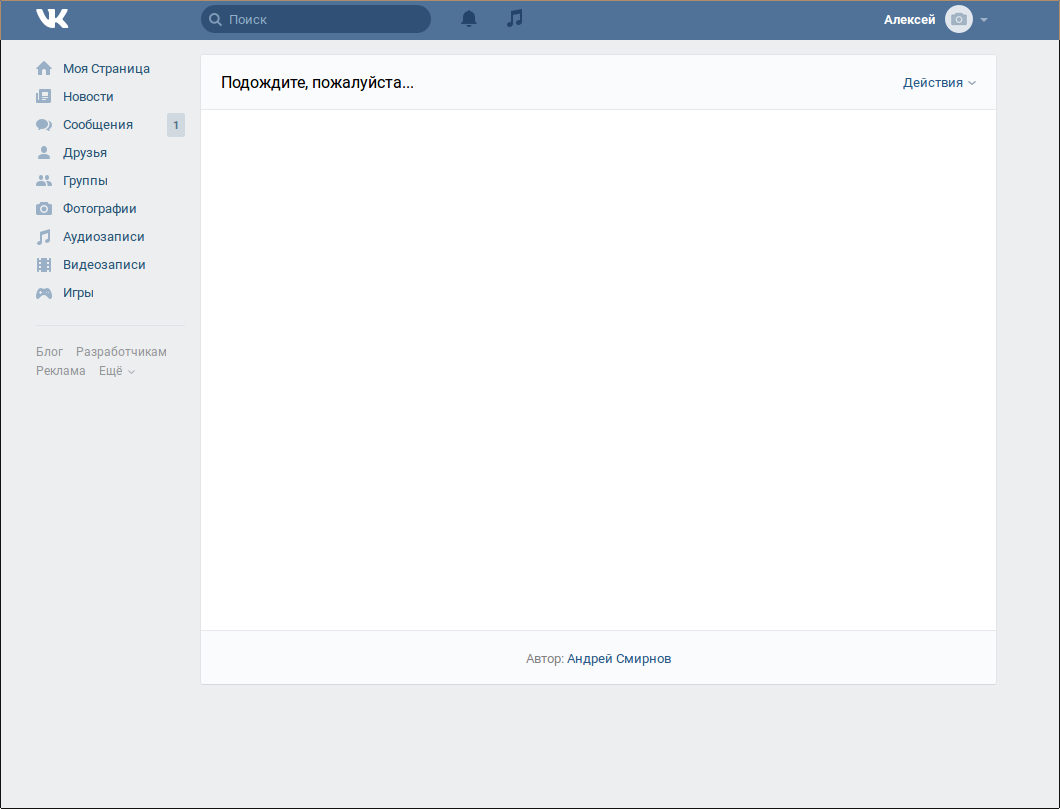Expand the Ещё footer menu
The width and height of the screenshot is (1060, 809).
[117, 370]
